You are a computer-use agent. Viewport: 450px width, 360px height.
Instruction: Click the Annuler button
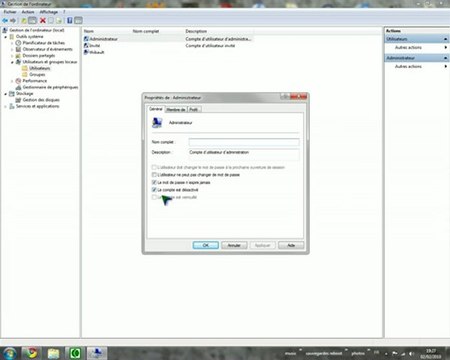click(234, 245)
